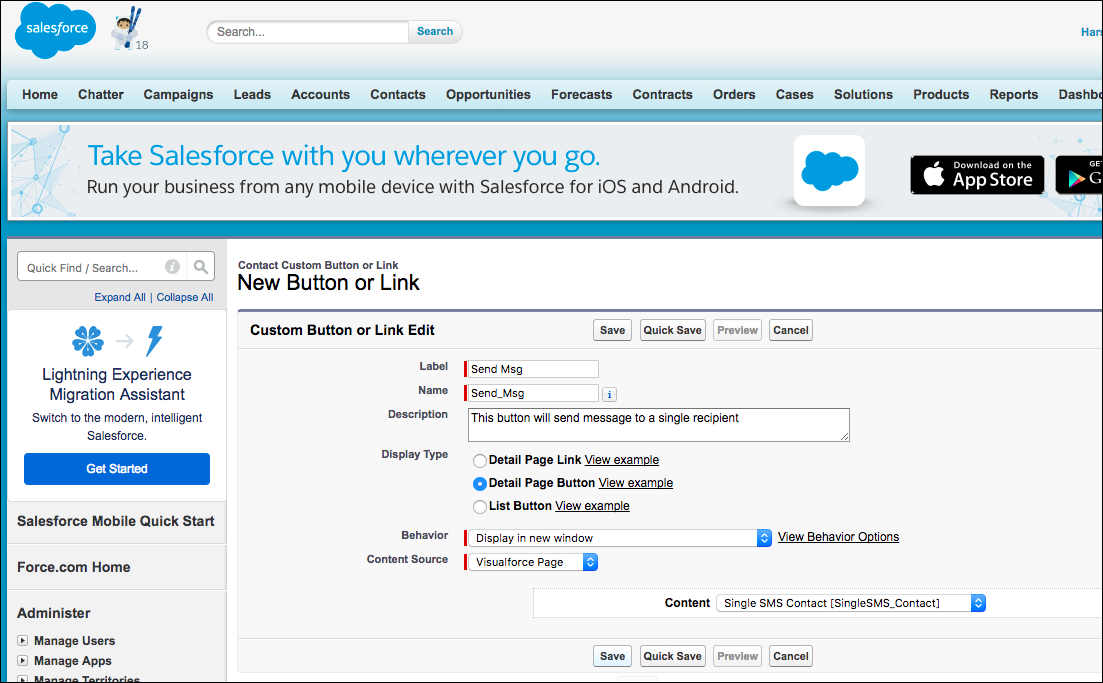The width and height of the screenshot is (1103, 683).
Task: Click the bottom Cancel button
Action: 791,656
